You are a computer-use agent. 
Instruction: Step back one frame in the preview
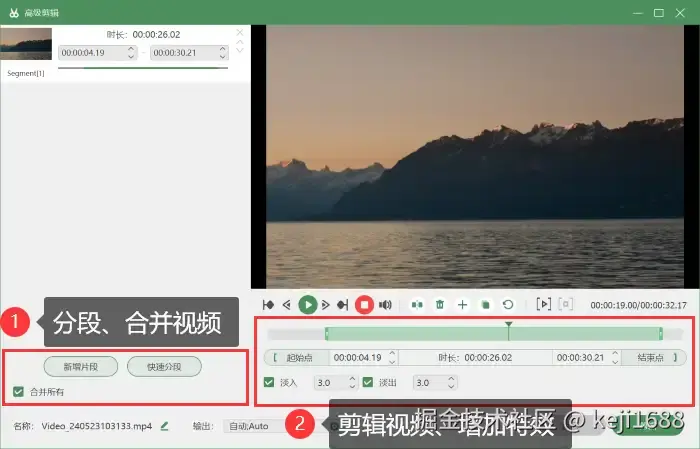[x=287, y=305]
